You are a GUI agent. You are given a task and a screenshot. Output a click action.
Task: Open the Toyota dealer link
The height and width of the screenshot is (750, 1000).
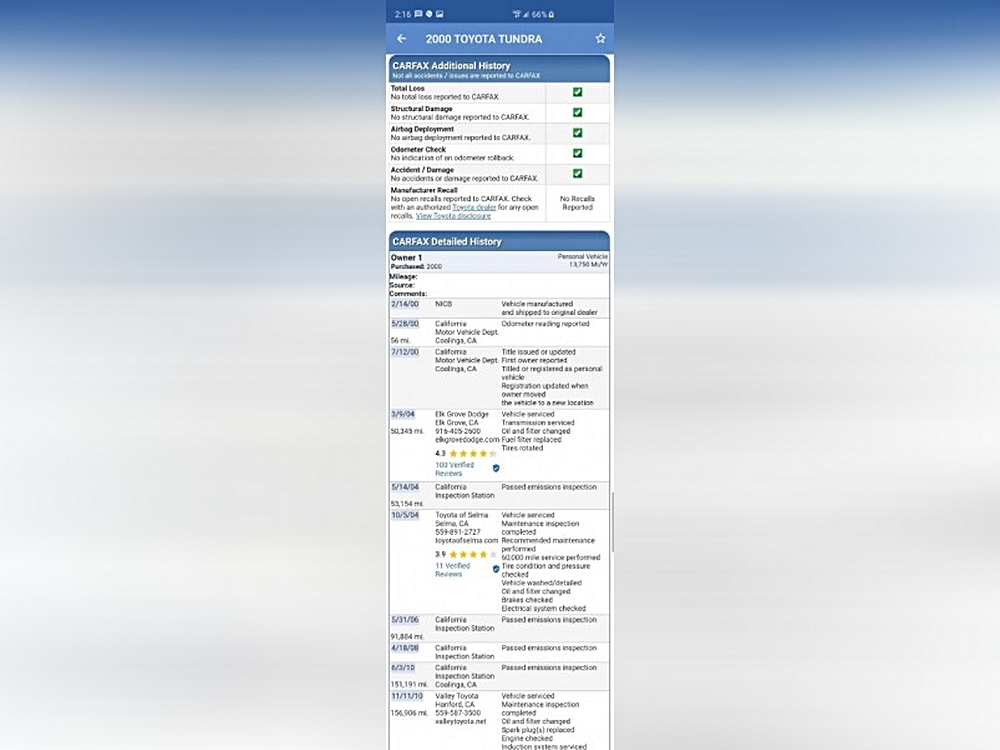[x=474, y=207]
